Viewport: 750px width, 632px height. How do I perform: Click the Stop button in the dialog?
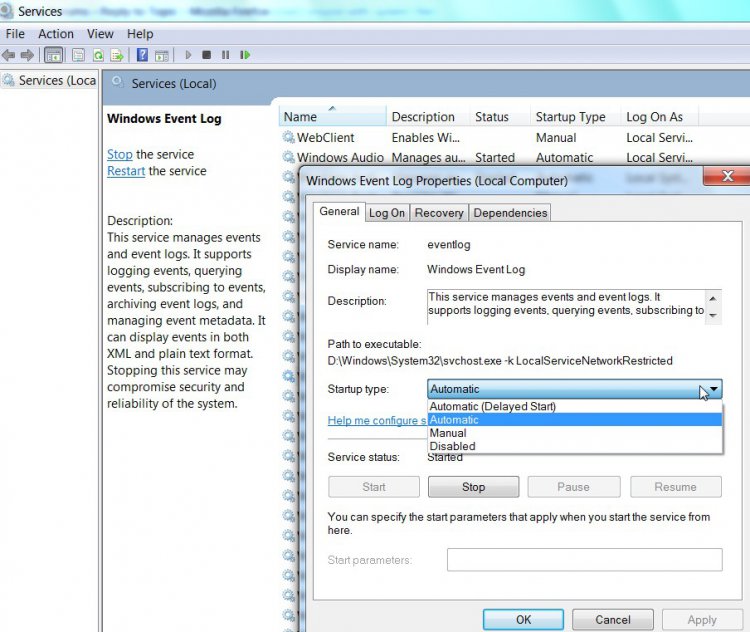click(474, 487)
